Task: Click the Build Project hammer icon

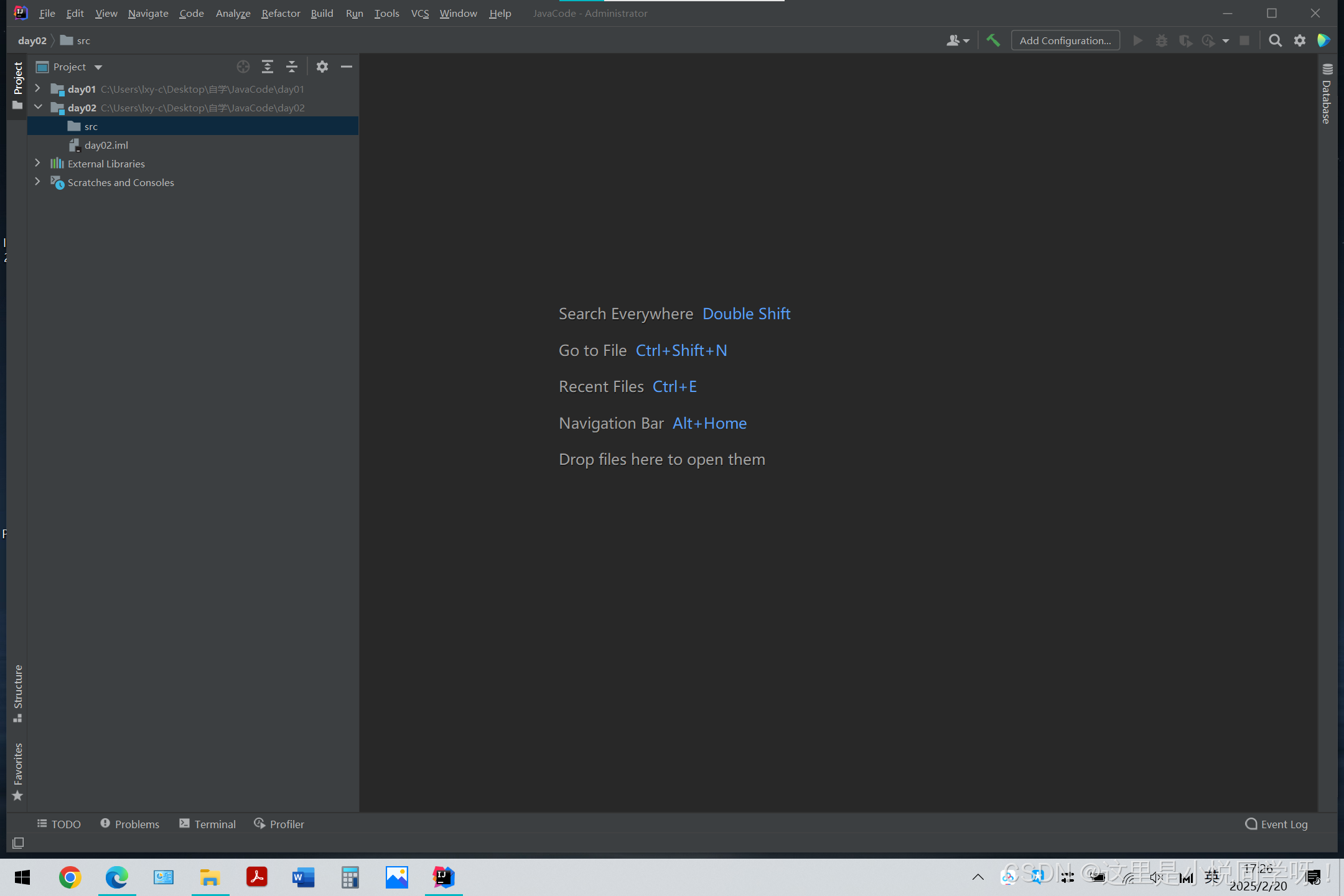Action: click(x=993, y=40)
